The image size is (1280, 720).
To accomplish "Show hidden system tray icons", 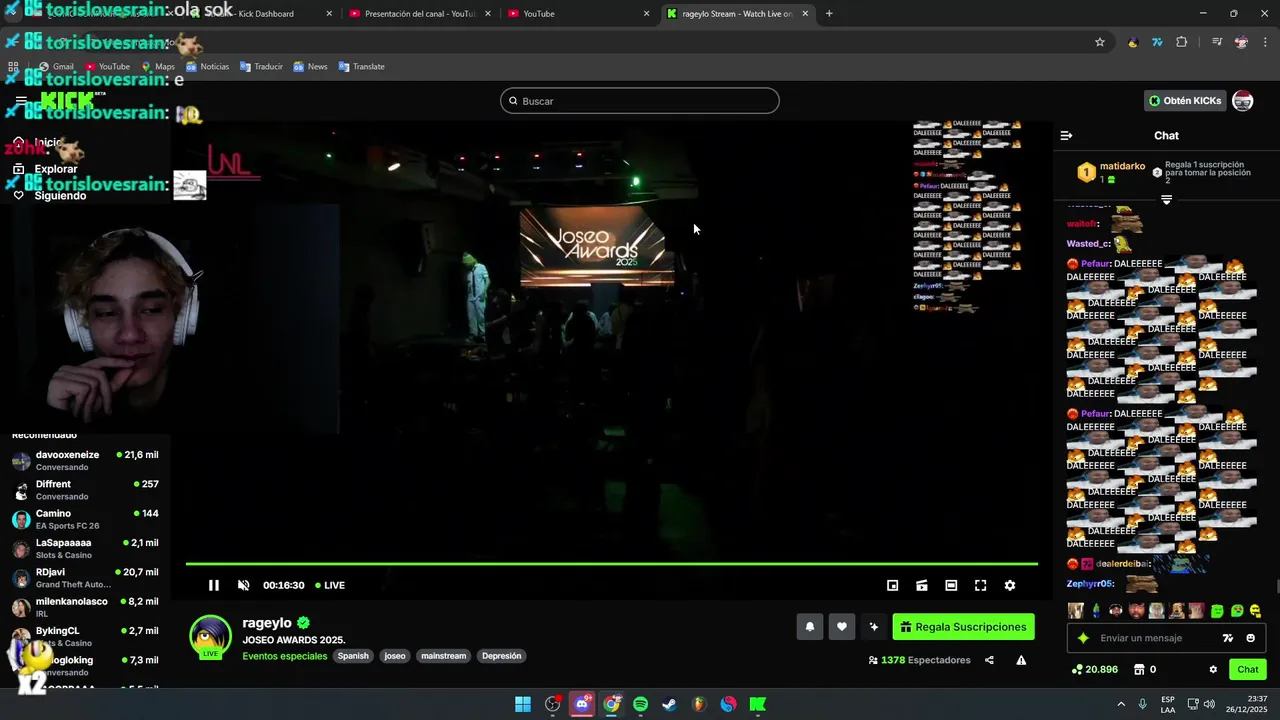I will (x=1120, y=704).
